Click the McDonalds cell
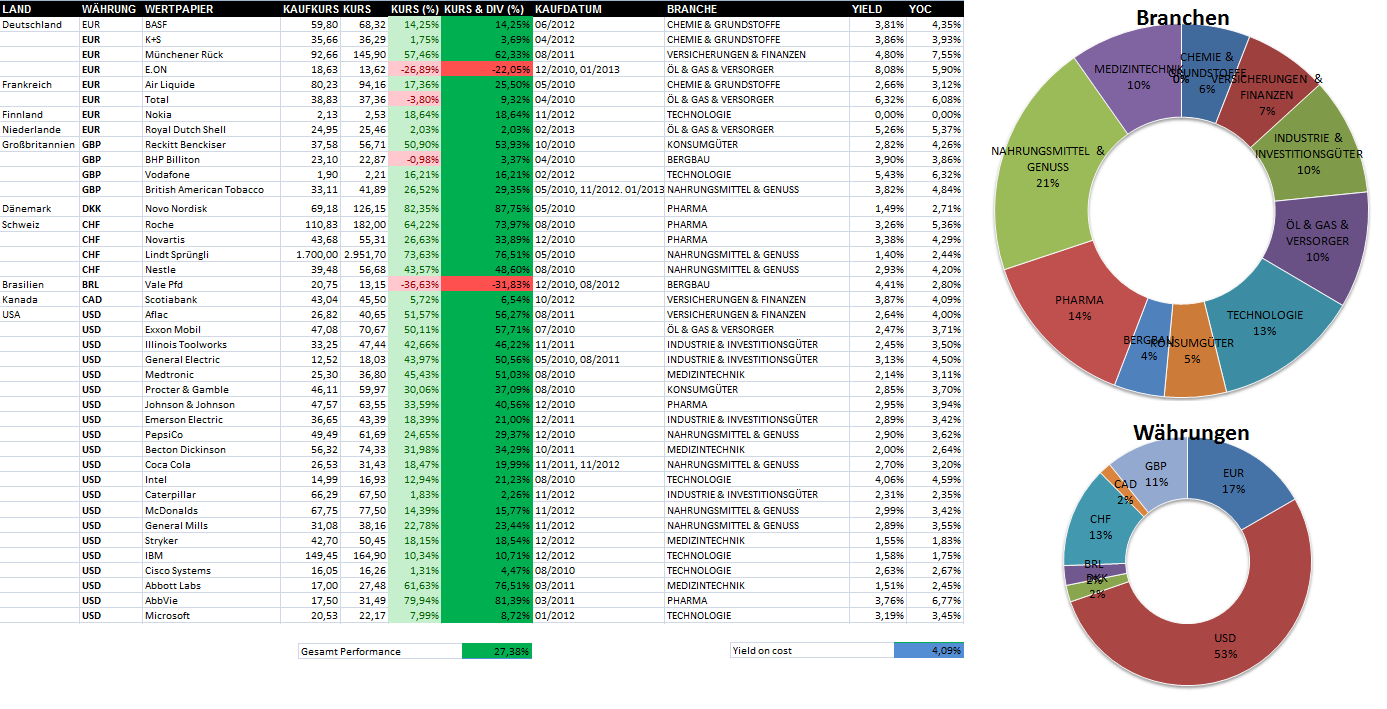Viewport: 1387px width, 709px height. 210,510
